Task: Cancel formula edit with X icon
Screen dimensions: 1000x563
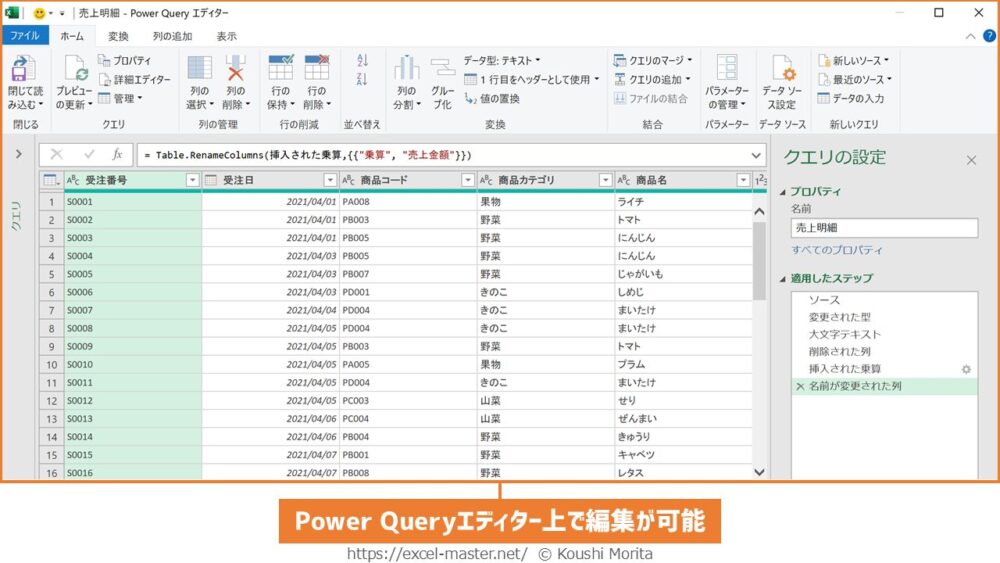Action: [x=57, y=155]
